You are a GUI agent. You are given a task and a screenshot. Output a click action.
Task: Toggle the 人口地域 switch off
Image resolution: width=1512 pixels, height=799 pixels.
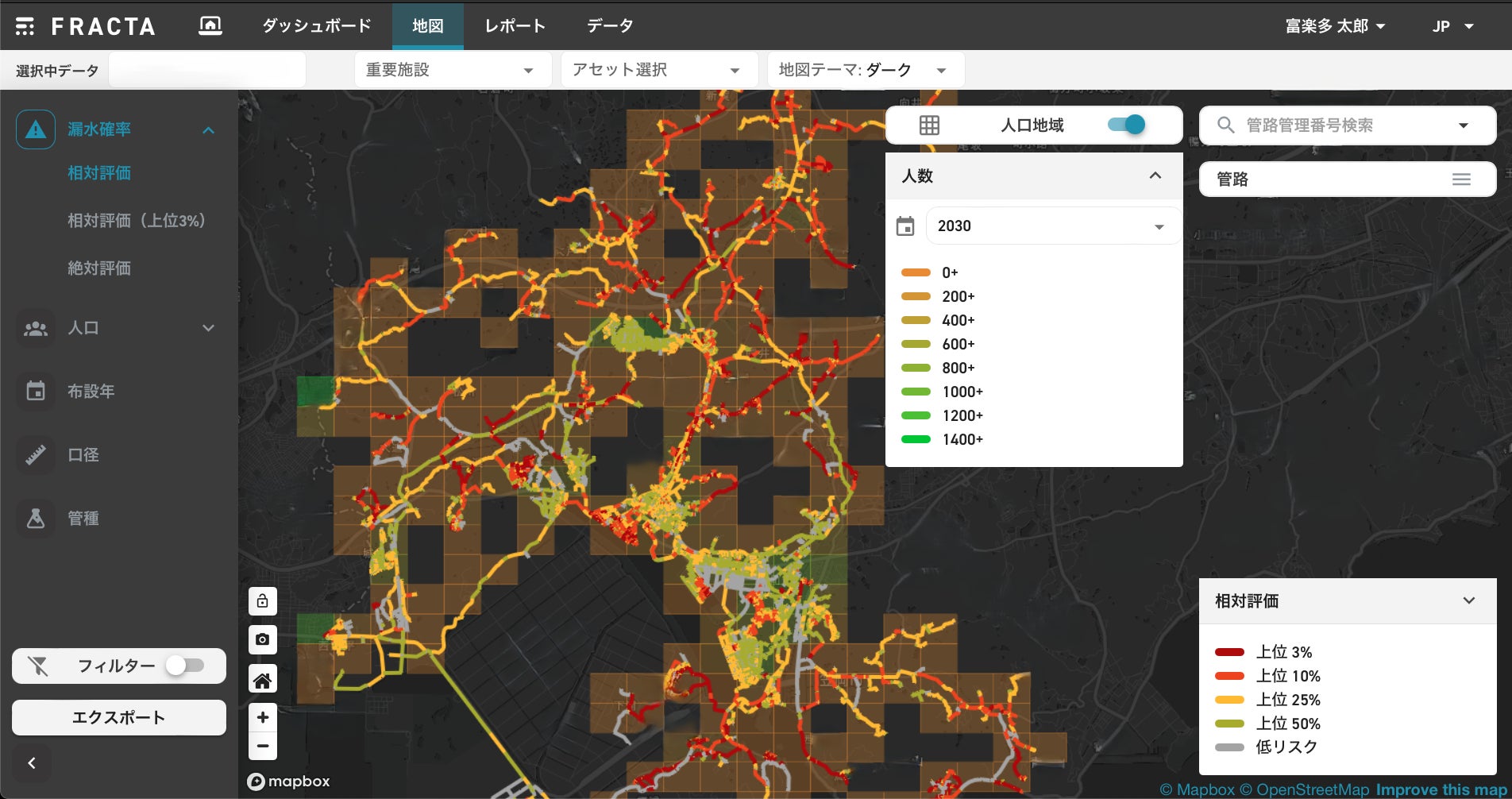click(x=1126, y=125)
